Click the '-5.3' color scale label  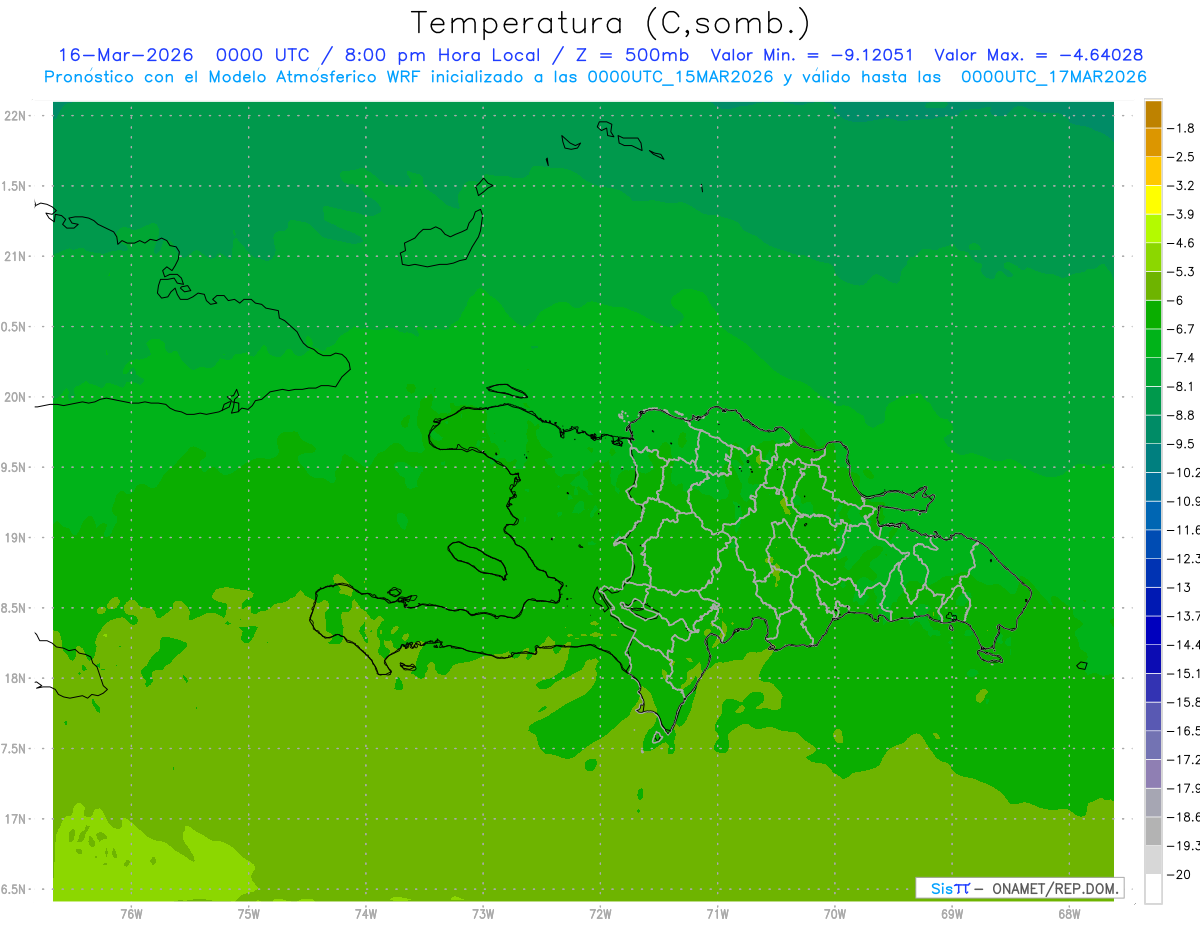(x=1183, y=271)
